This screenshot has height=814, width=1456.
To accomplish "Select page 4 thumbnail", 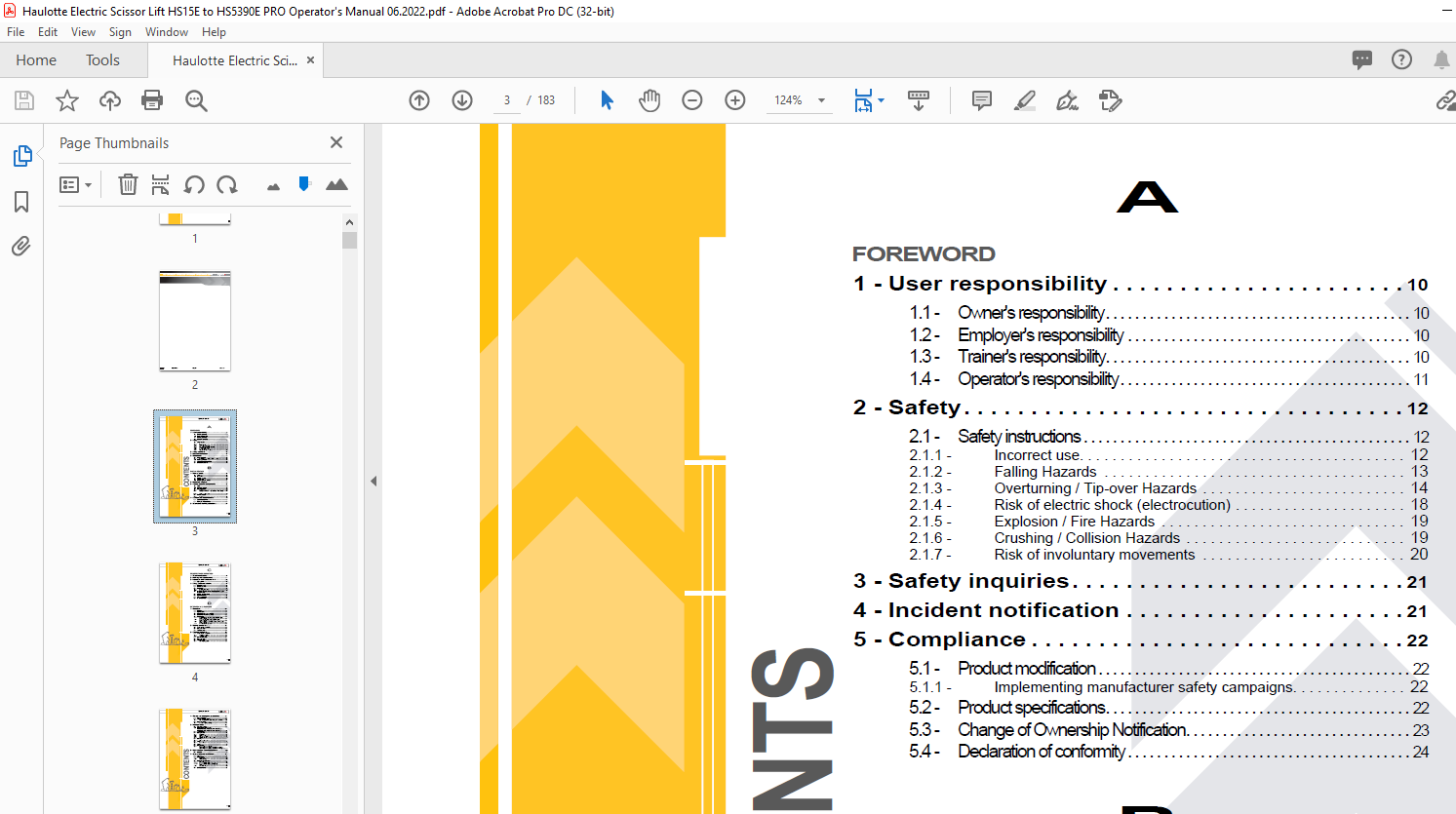I will click(195, 613).
